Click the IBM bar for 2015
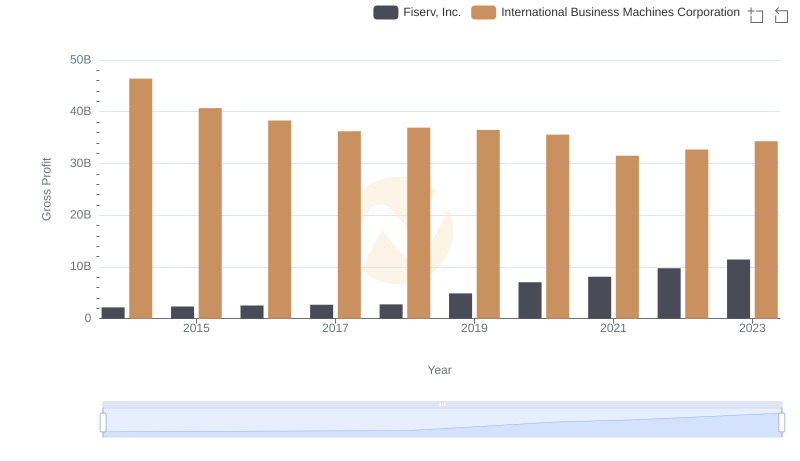800x461 pixels. (210, 213)
